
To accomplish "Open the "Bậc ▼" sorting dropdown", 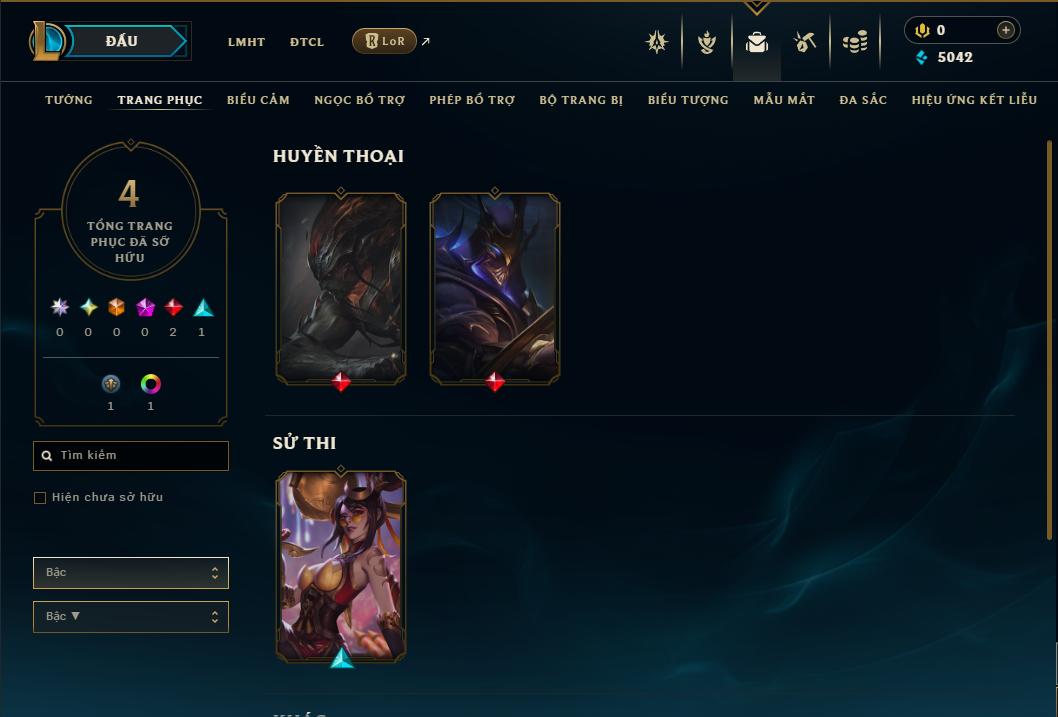I will [131, 616].
